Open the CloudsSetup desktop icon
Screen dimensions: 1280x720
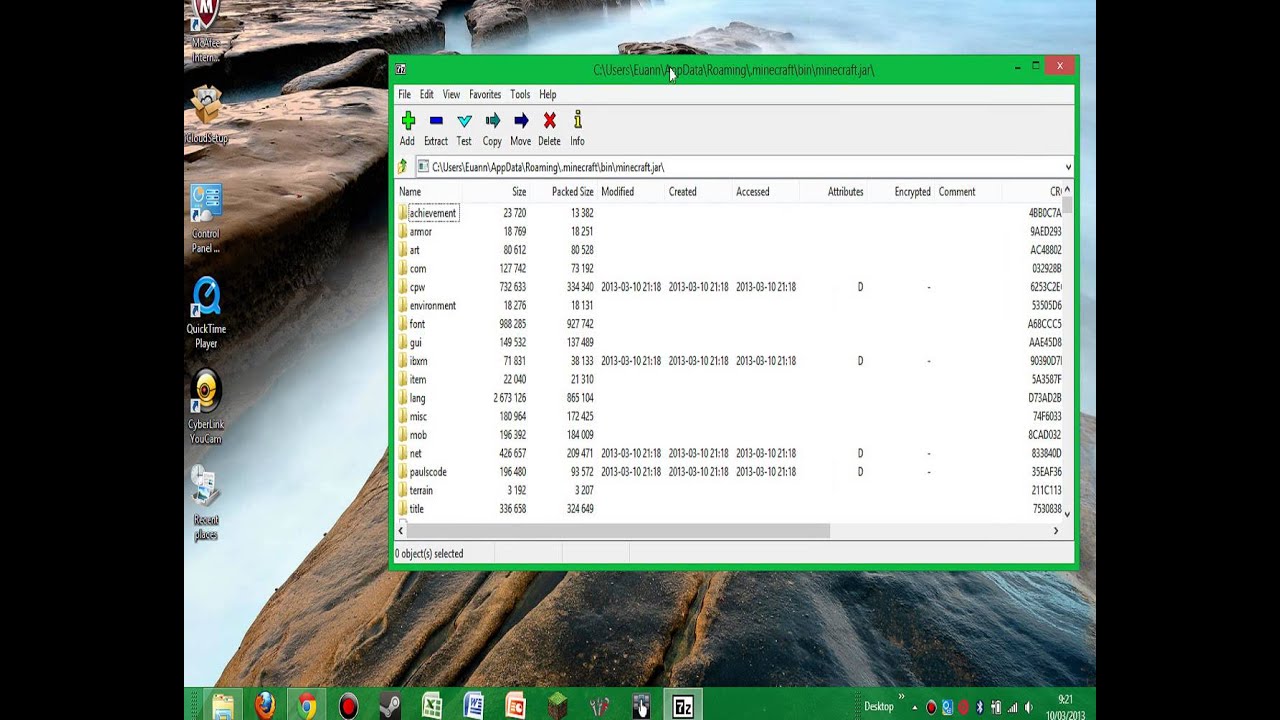[x=206, y=115]
